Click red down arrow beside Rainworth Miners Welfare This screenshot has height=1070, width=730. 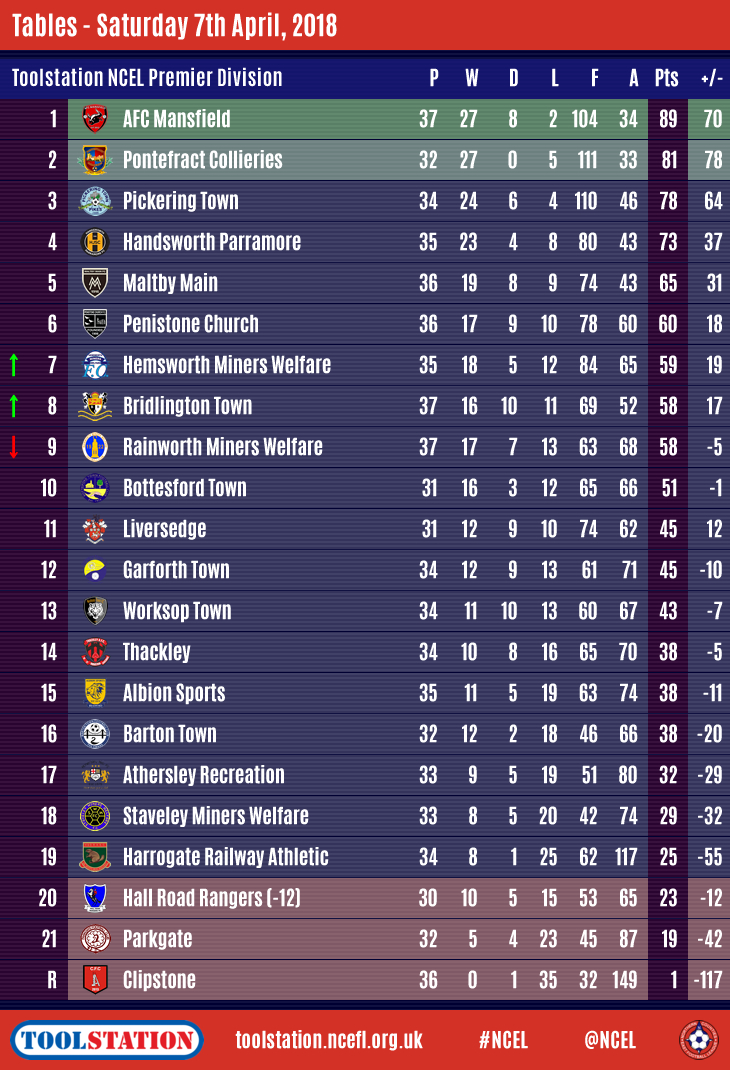(14, 447)
